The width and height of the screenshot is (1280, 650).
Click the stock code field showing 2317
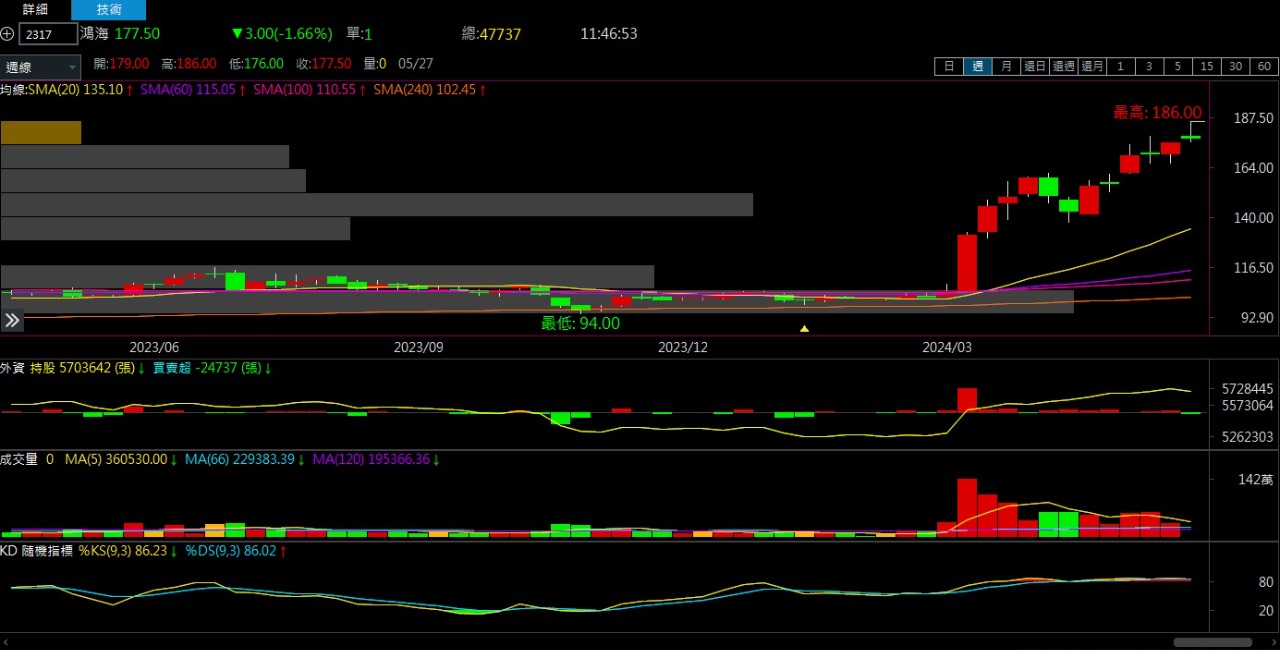[48, 34]
